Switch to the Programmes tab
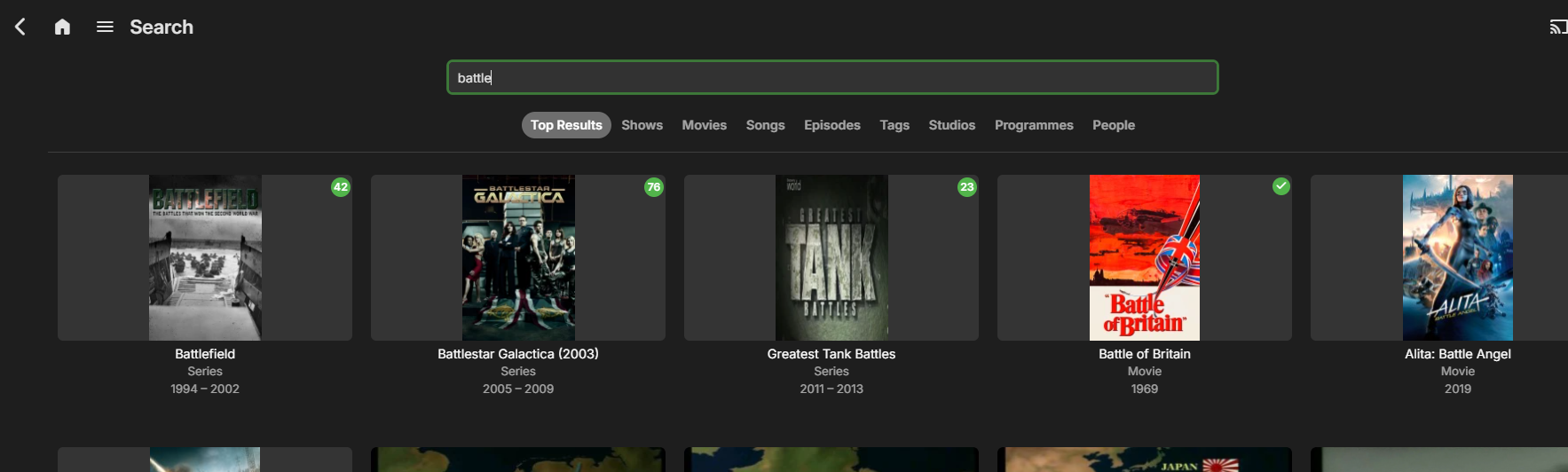The image size is (1568, 472). [1034, 125]
